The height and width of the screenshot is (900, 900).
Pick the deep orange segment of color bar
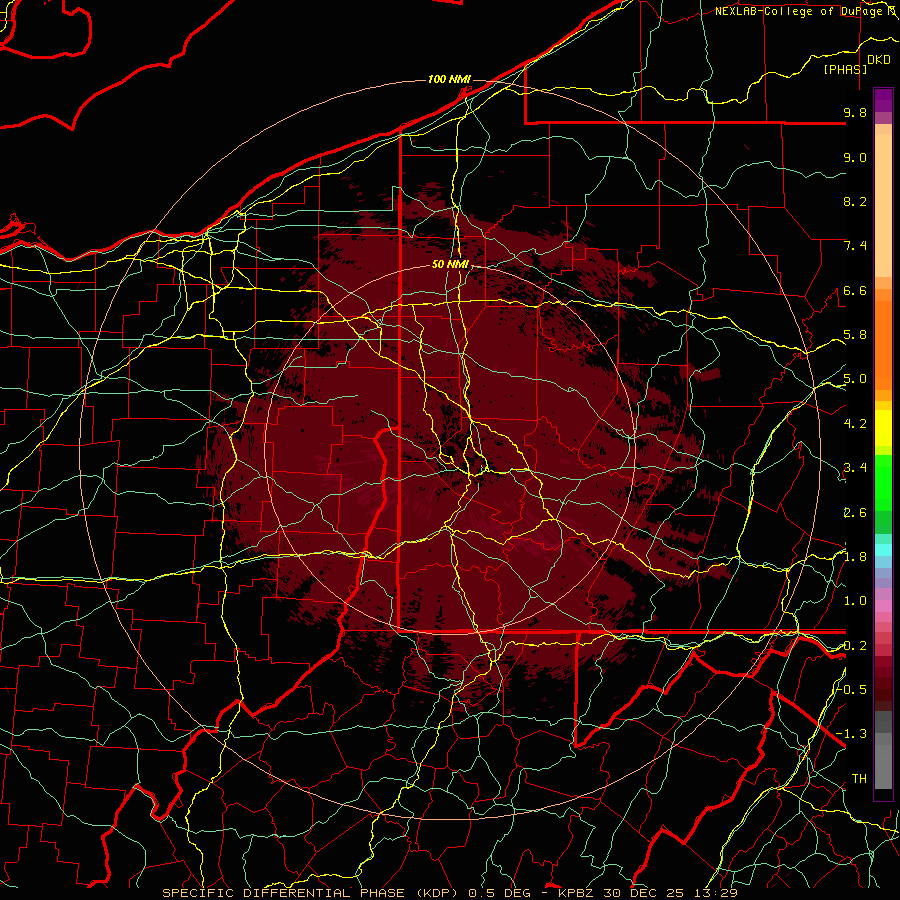click(x=883, y=345)
